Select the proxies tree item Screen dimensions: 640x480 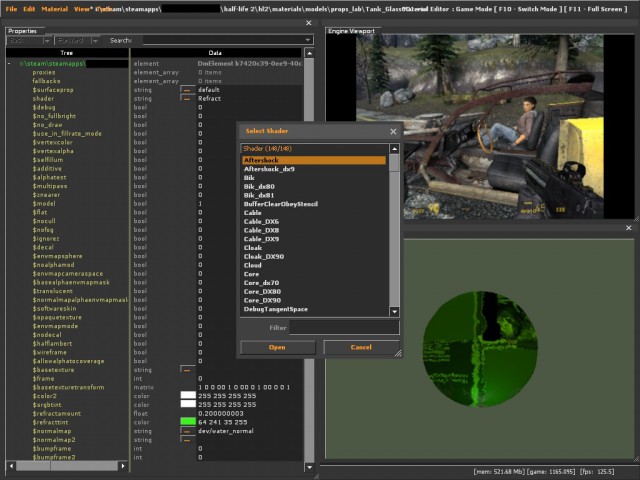44,72
